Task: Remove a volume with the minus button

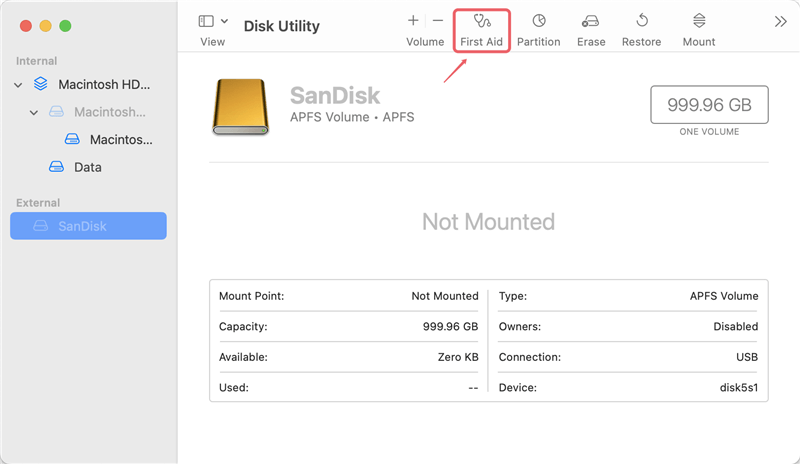Action: tap(438, 20)
